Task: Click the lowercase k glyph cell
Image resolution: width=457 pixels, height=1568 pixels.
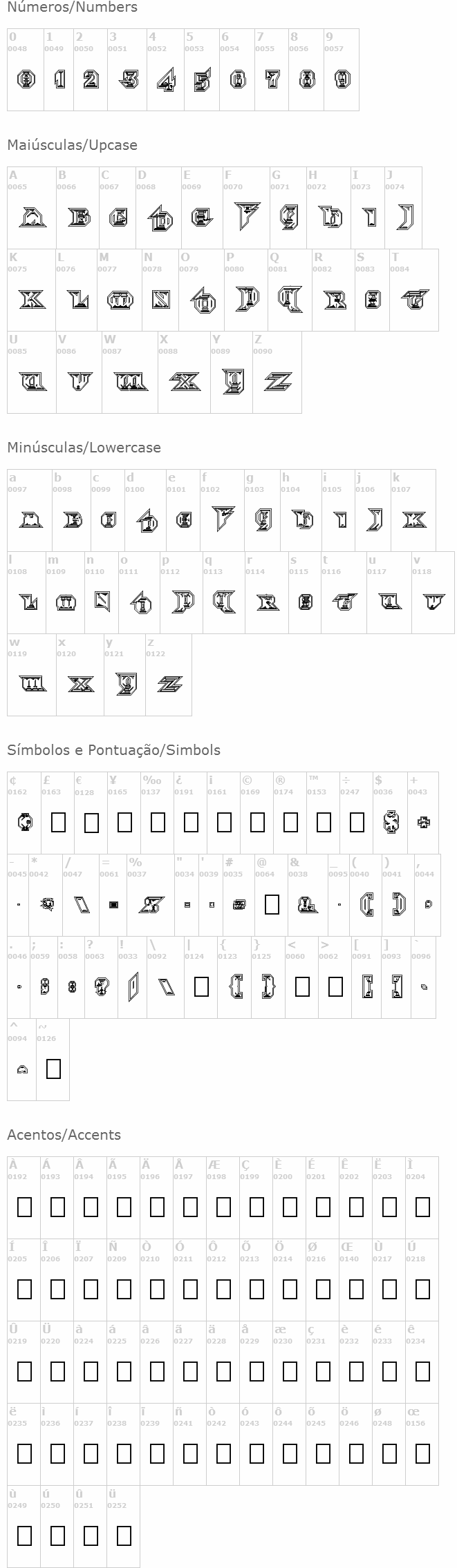Action: tap(413, 520)
